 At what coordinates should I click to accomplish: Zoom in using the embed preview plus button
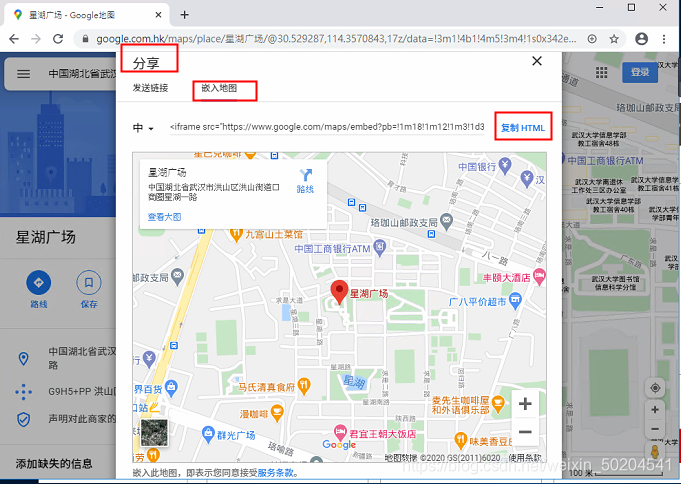pyautogui.click(x=525, y=404)
